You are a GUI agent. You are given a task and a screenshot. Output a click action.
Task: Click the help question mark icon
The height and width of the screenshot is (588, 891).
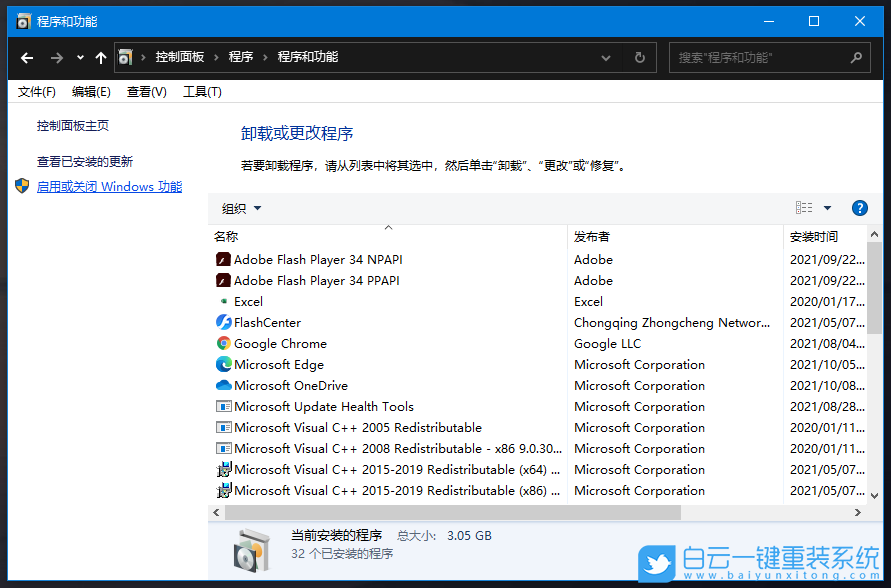(860, 208)
